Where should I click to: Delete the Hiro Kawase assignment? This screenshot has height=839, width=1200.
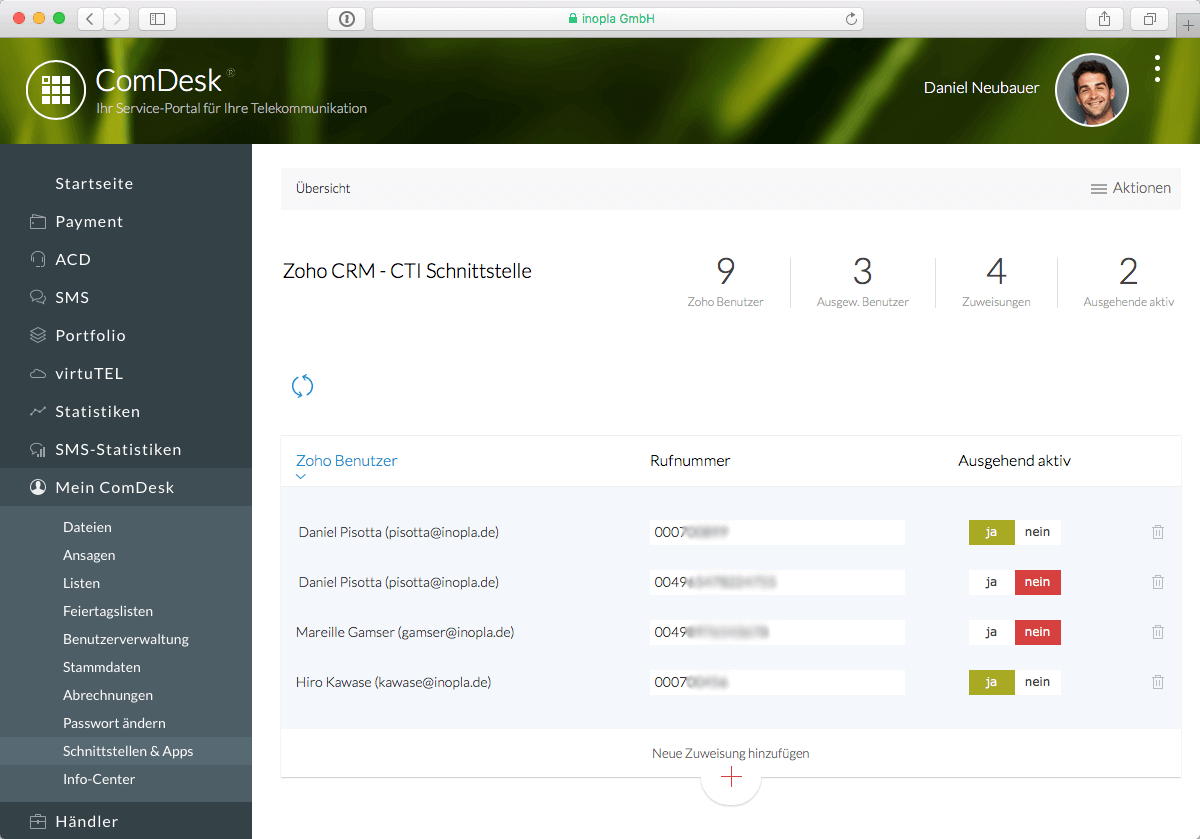(x=1158, y=682)
